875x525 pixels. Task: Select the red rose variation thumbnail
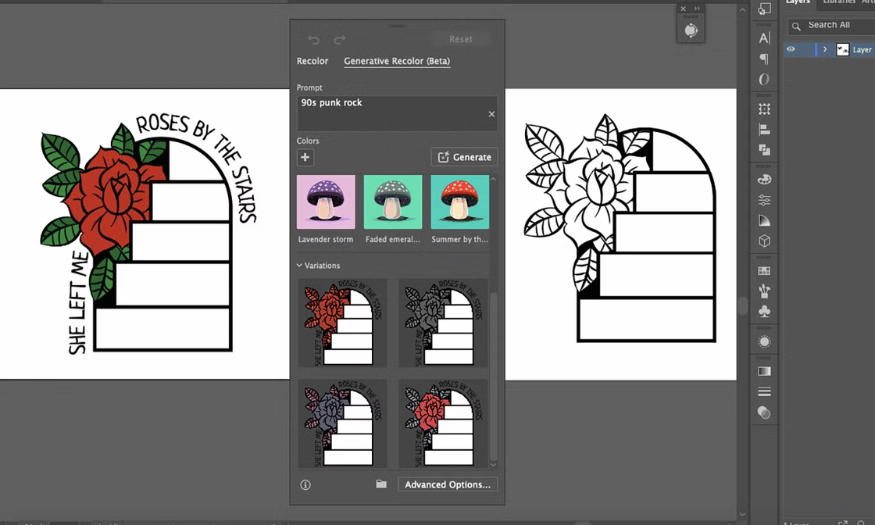point(343,322)
